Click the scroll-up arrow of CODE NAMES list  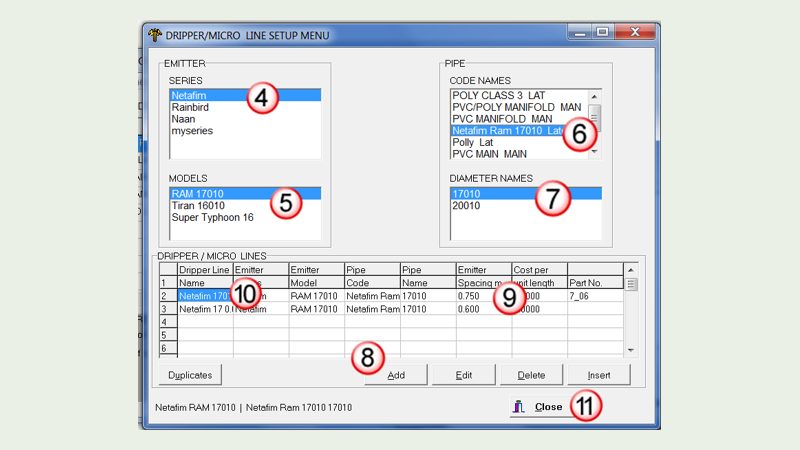click(594, 96)
